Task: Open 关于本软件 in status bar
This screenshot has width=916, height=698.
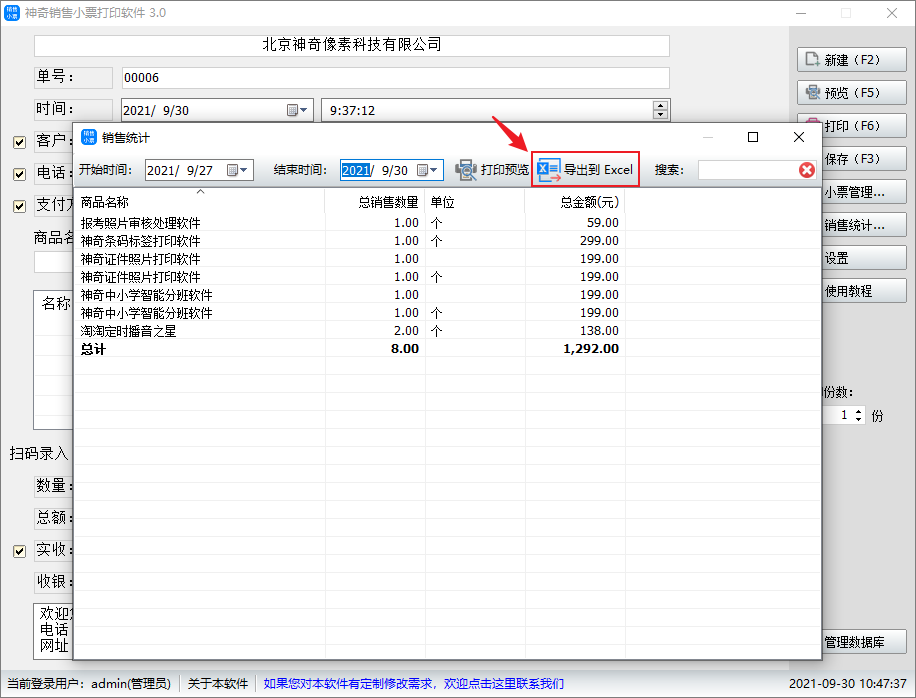Action: [218, 684]
